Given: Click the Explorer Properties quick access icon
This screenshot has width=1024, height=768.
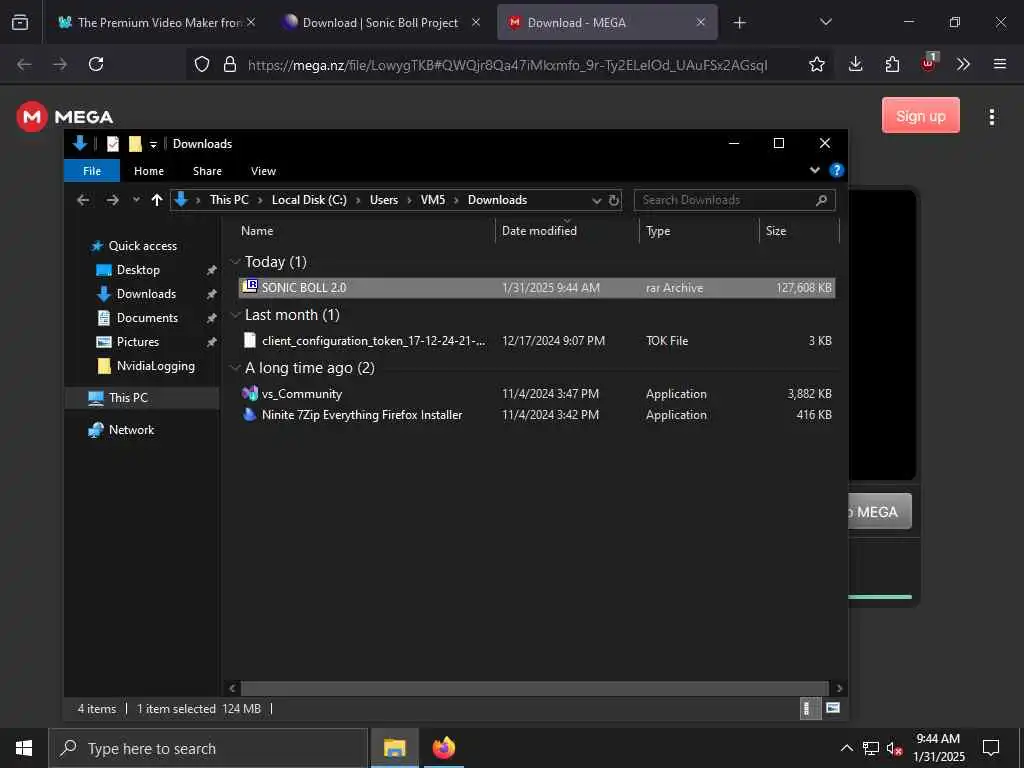Looking at the screenshot, I should (x=113, y=144).
